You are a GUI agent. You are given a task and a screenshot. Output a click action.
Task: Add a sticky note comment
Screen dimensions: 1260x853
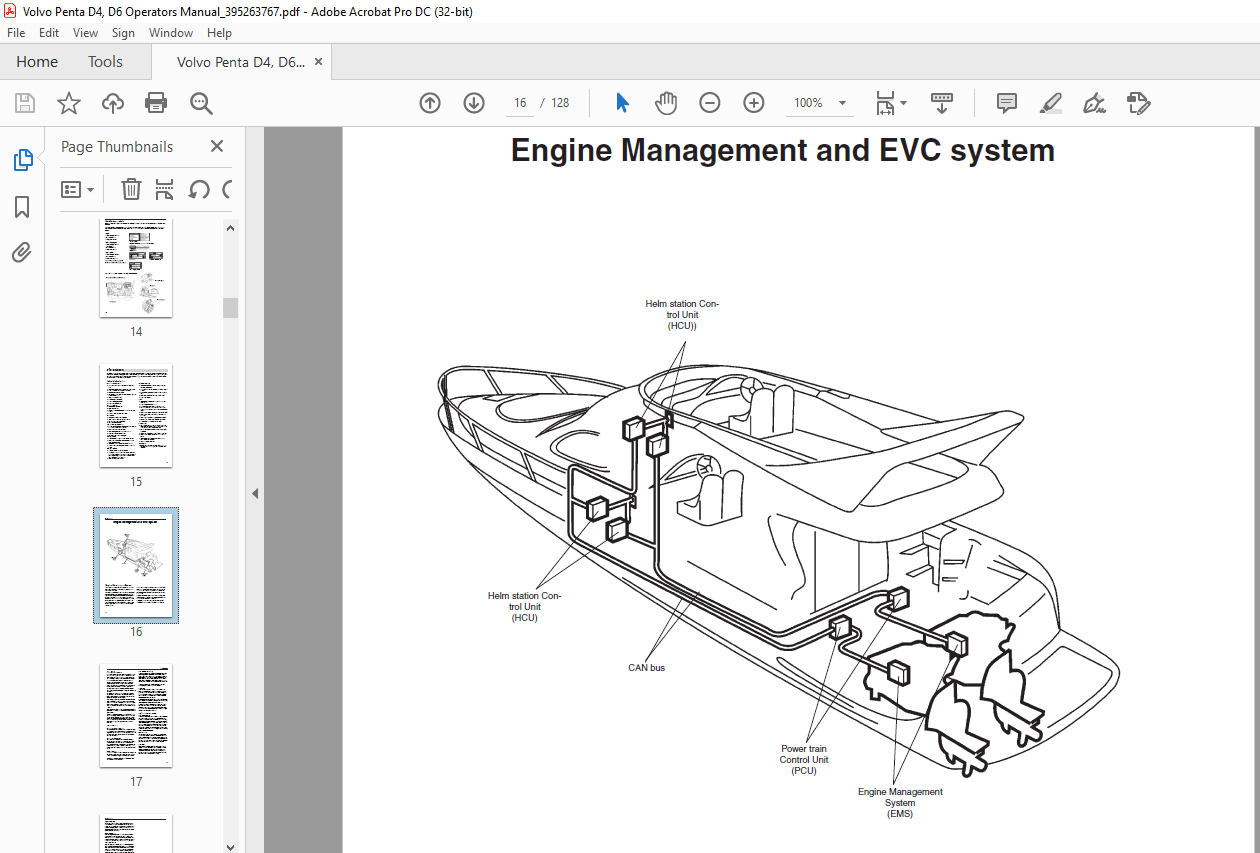coord(1007,103)
